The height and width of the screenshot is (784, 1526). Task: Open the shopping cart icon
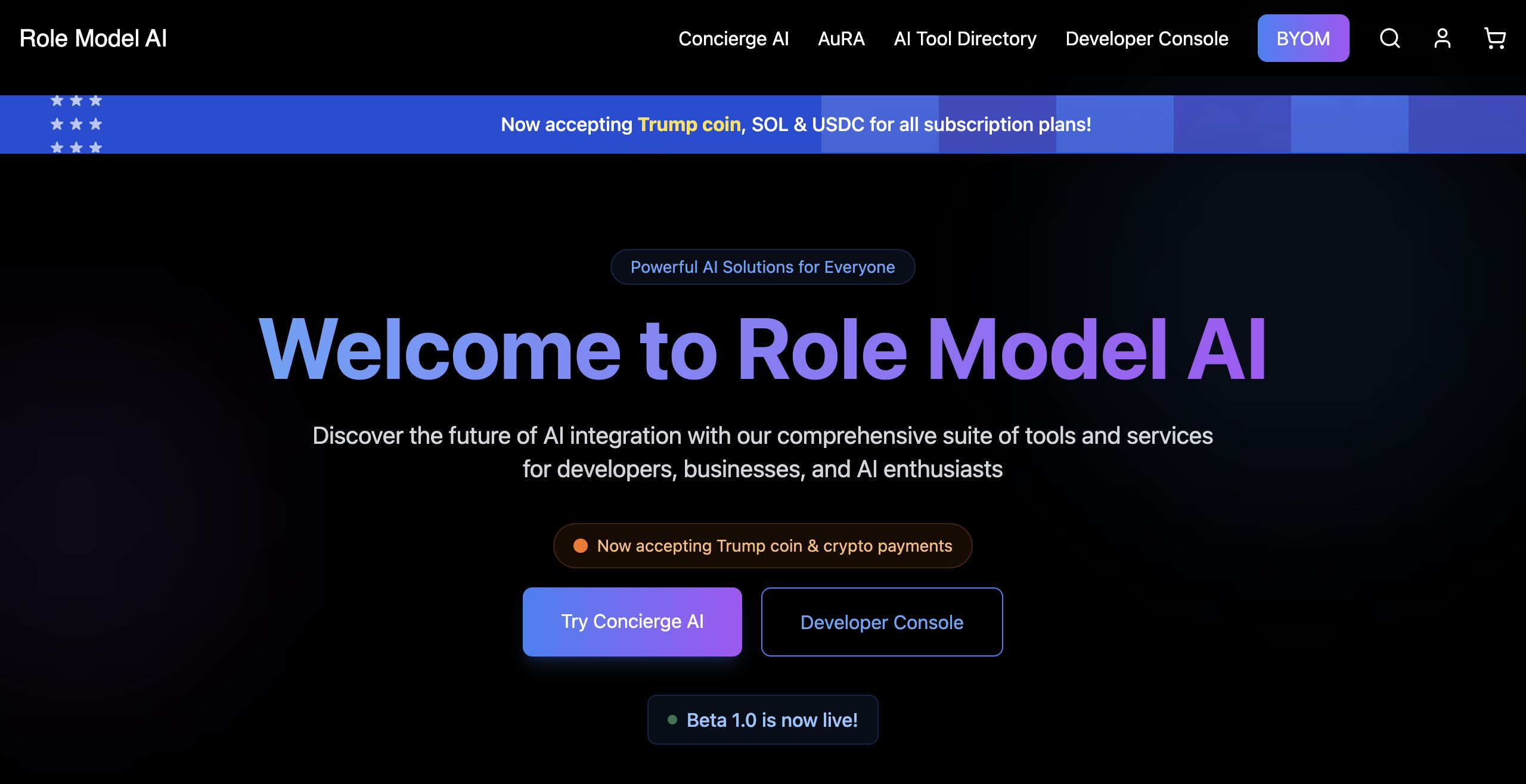pos(1494,39)
